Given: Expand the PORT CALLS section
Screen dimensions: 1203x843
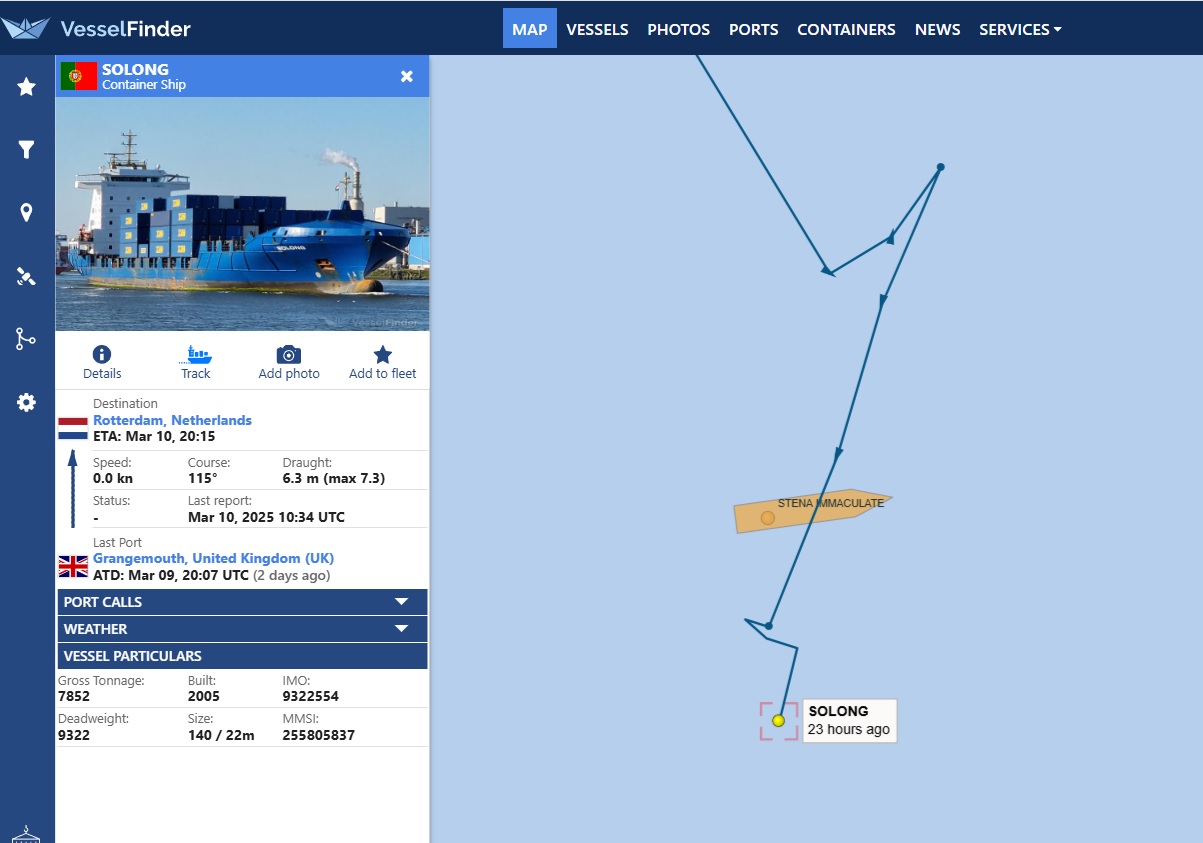Looking at the screenshot, I should pos(243,602).
